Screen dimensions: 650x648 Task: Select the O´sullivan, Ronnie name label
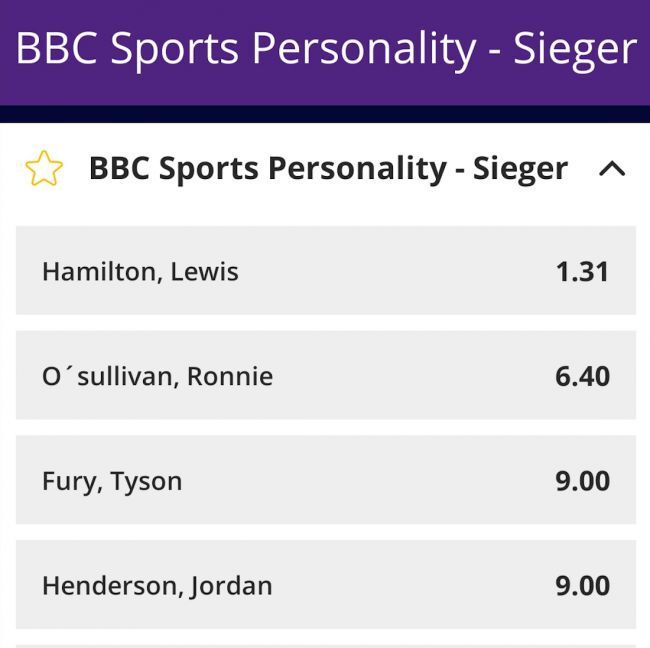click(x=157, y=377)
